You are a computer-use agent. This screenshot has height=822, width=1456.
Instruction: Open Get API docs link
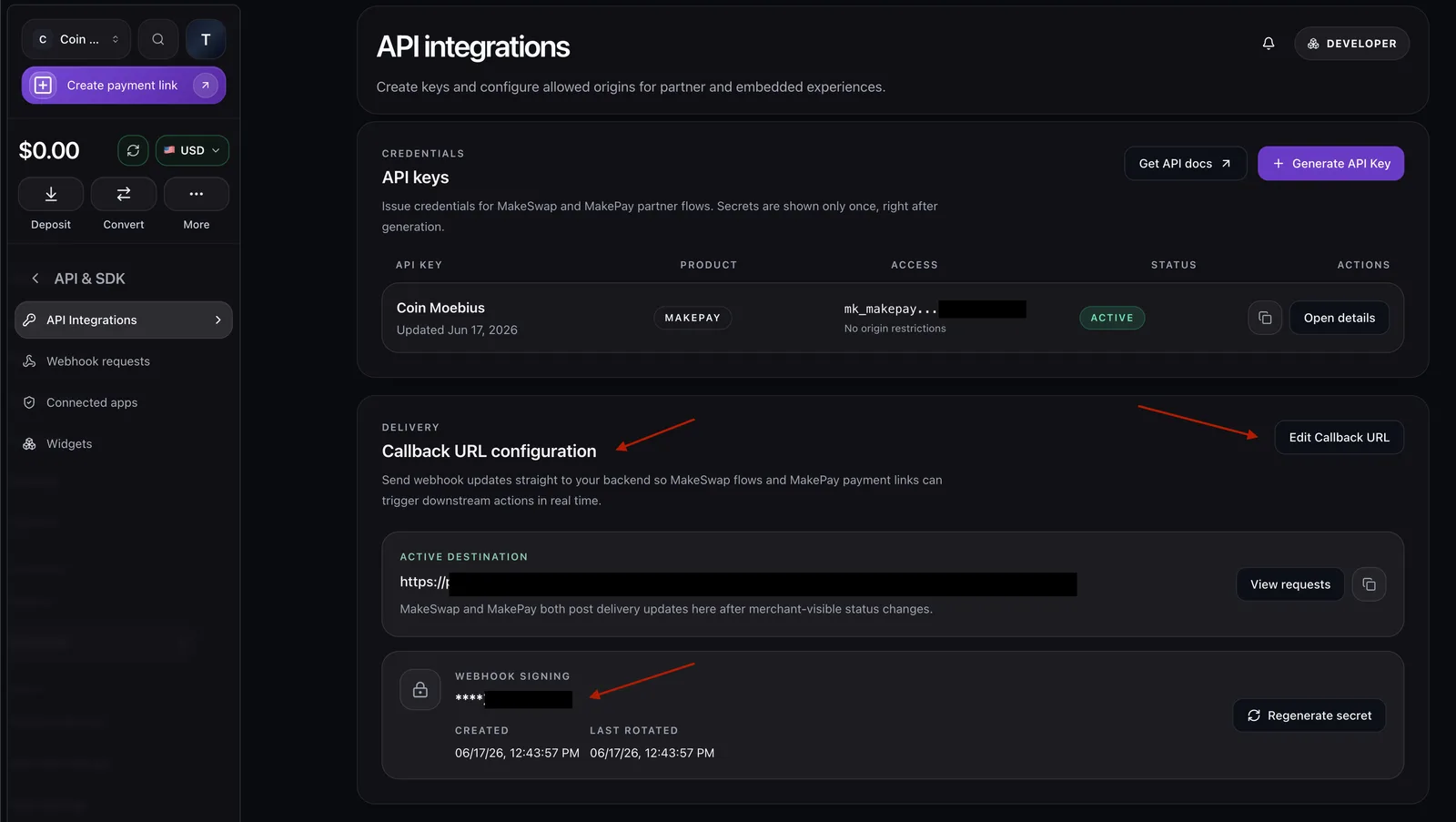tap(1185, 164)
